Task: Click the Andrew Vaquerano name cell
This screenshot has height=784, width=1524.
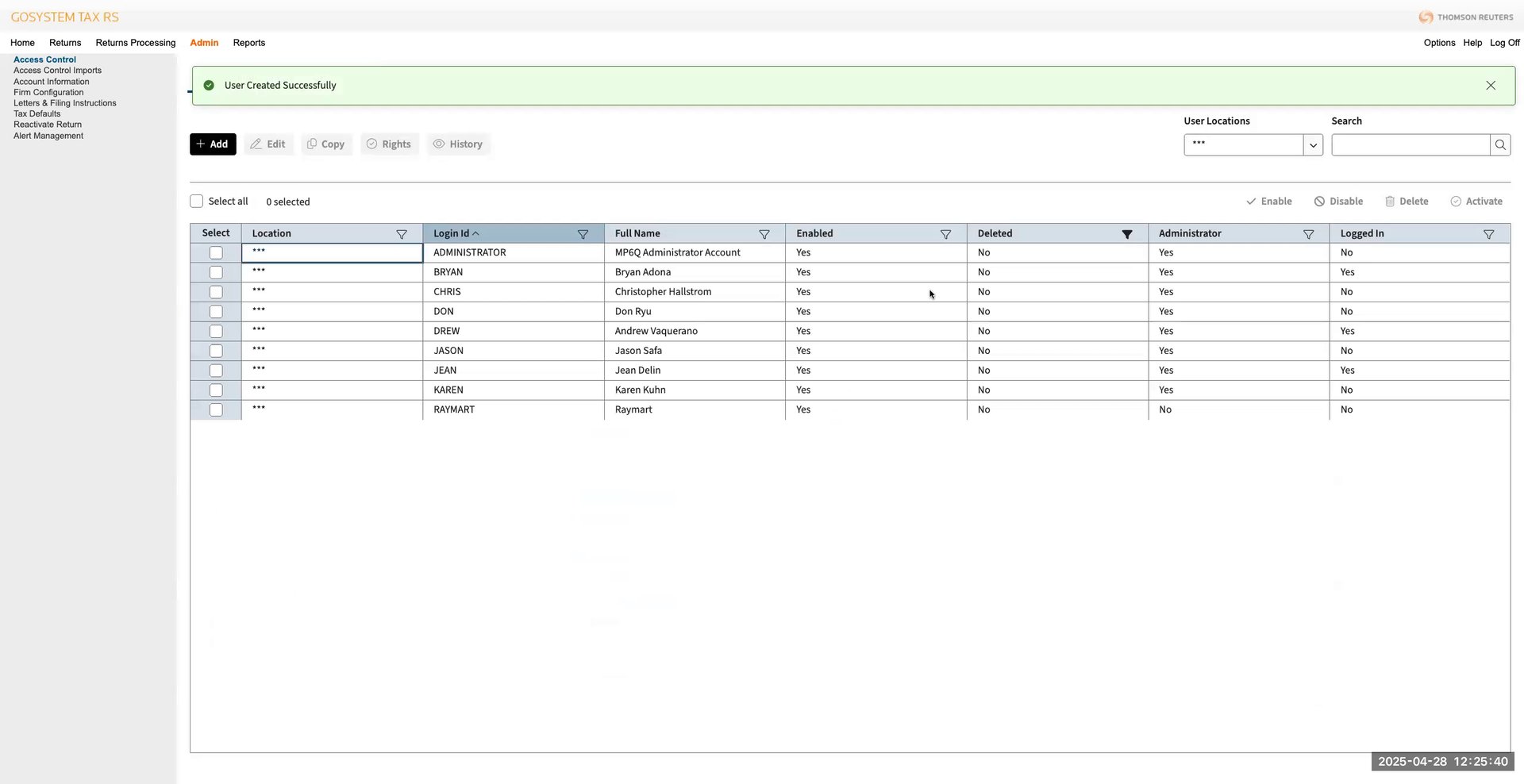Action: coord(695,332)
